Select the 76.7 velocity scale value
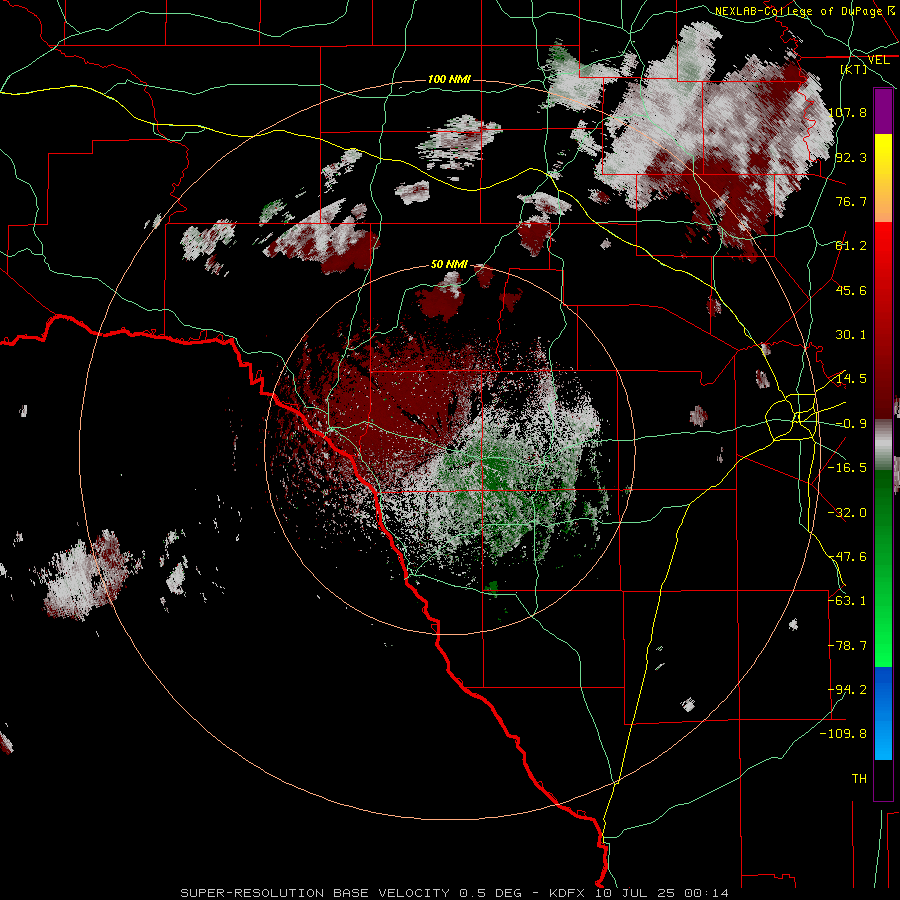Image resolution: width=900 pixels, height=900 pixels. click(851, 201)
